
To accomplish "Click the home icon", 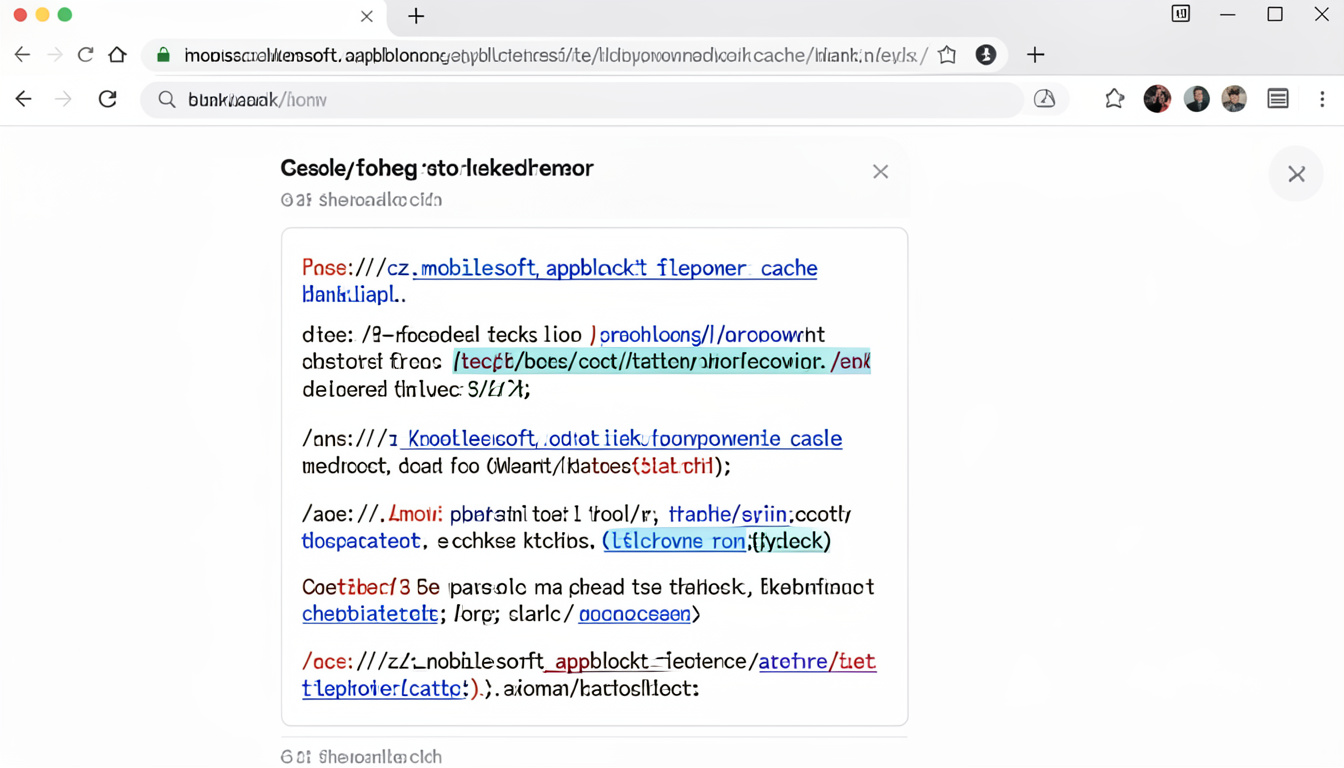I will point(117,55).
